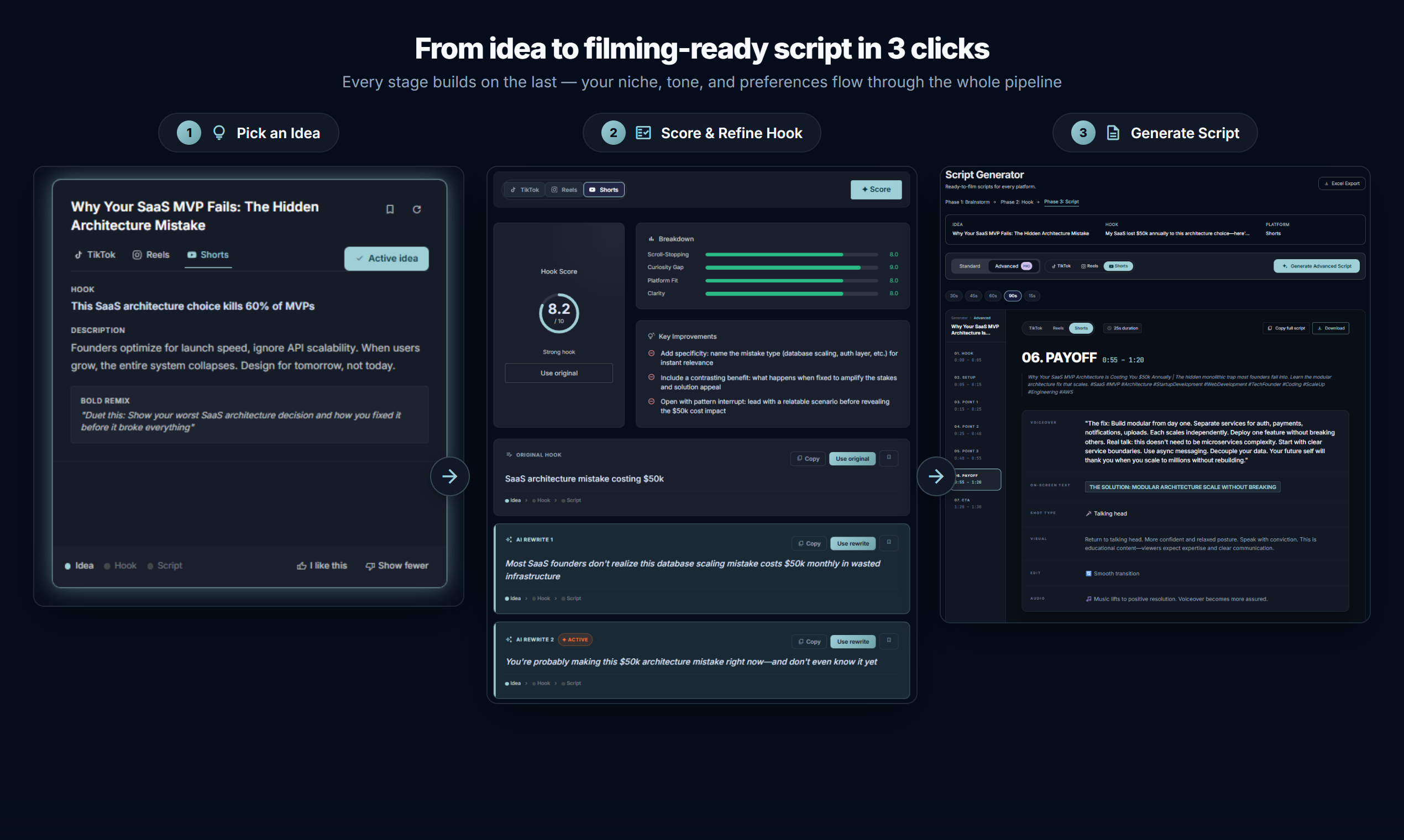
Task: Click the icon beside the Original Hook label
Action: coord(509,454)
